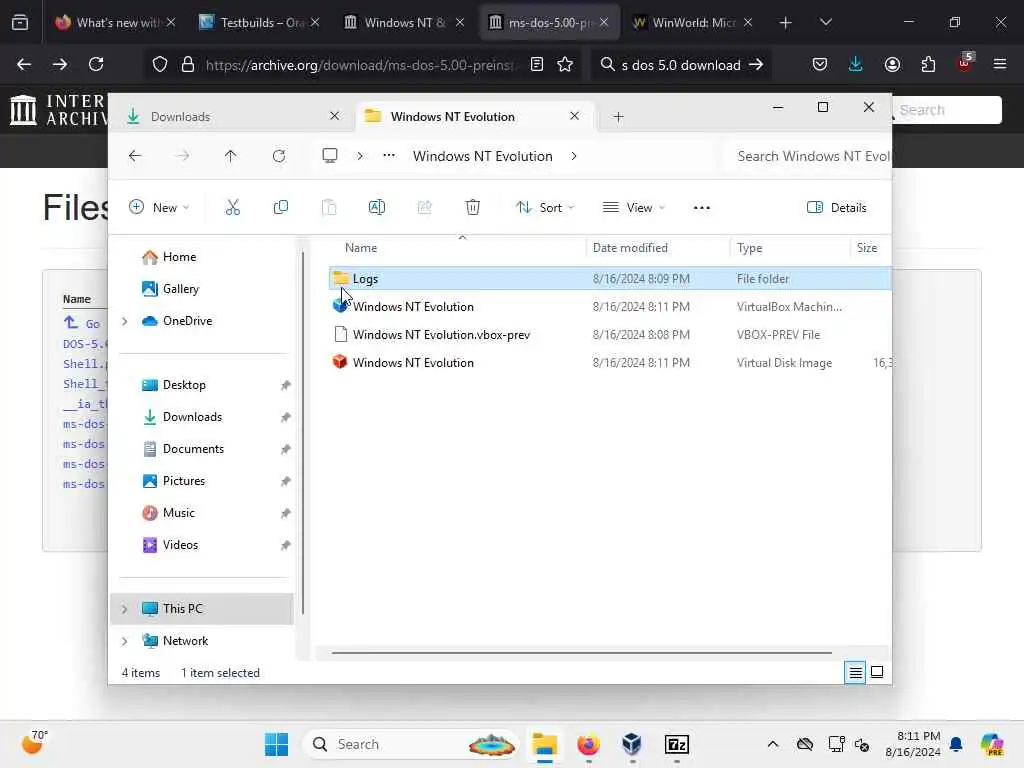
Task: Open Firefox bookmark star icon
Action: click(565, 64)
